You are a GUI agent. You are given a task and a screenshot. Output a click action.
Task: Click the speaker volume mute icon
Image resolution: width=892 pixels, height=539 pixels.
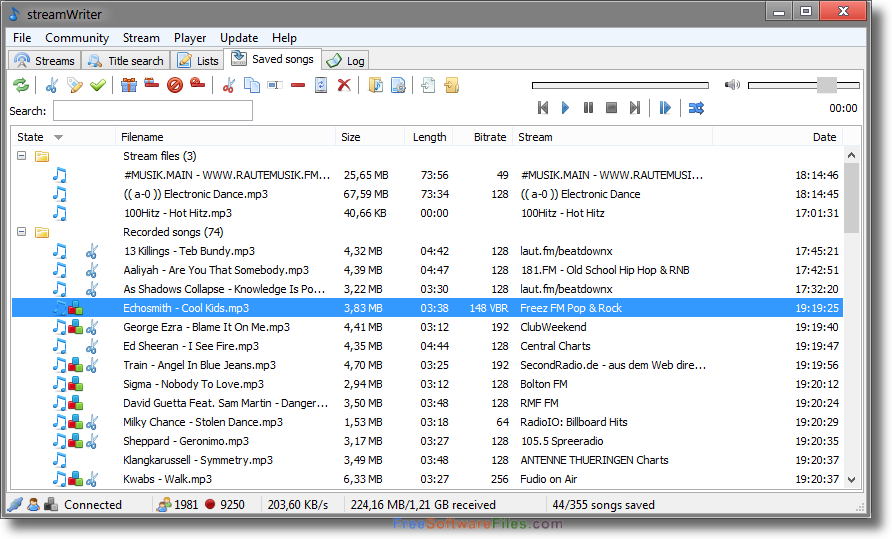point(732,85)
